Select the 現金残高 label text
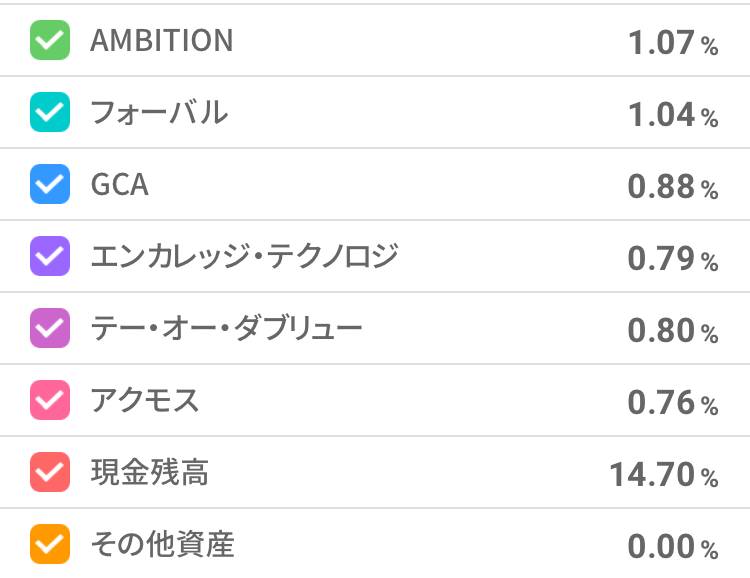The height and width of the screenshot is (578, 750). 149,472
